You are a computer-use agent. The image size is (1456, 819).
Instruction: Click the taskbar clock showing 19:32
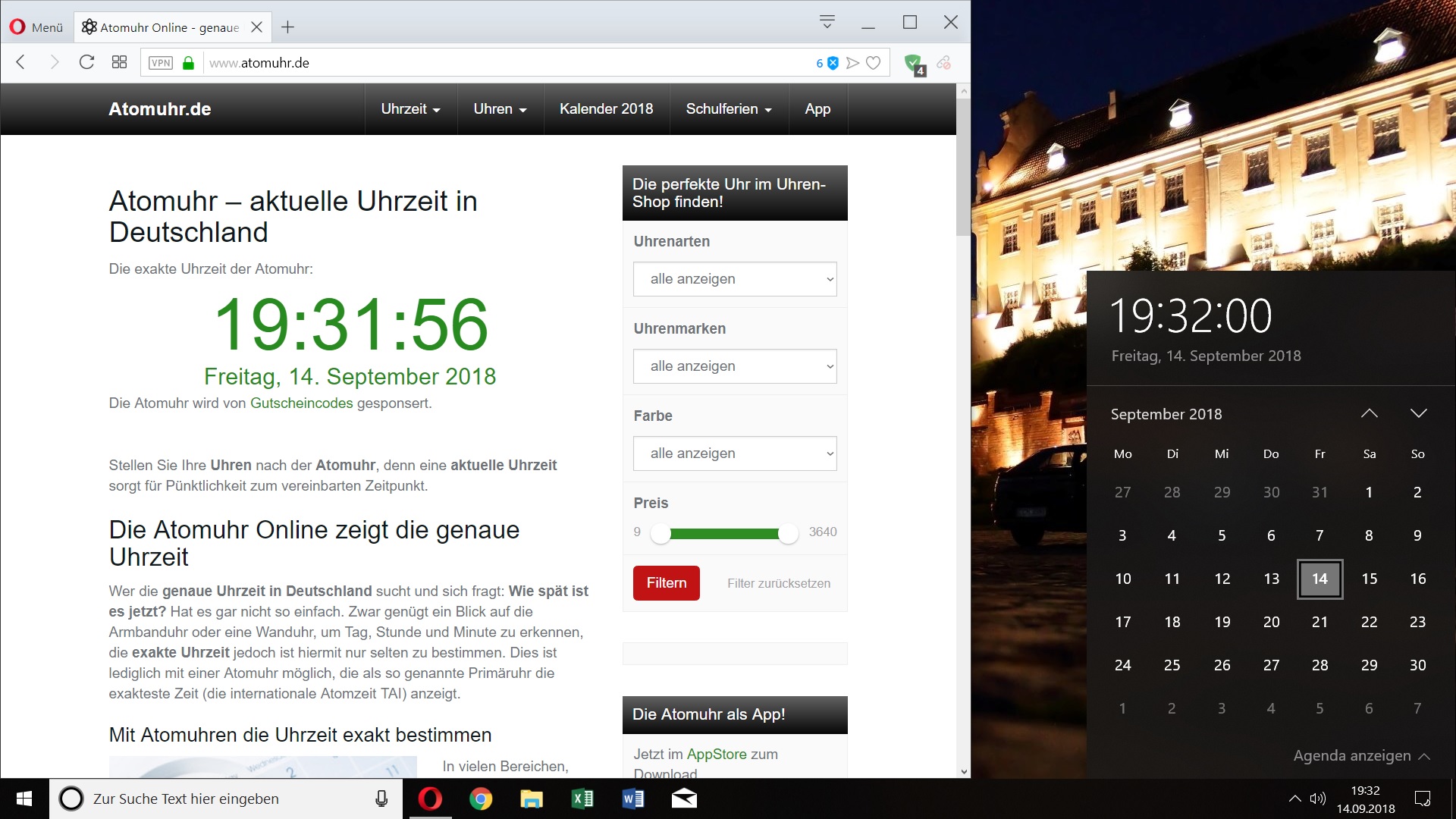(1366, 799)
